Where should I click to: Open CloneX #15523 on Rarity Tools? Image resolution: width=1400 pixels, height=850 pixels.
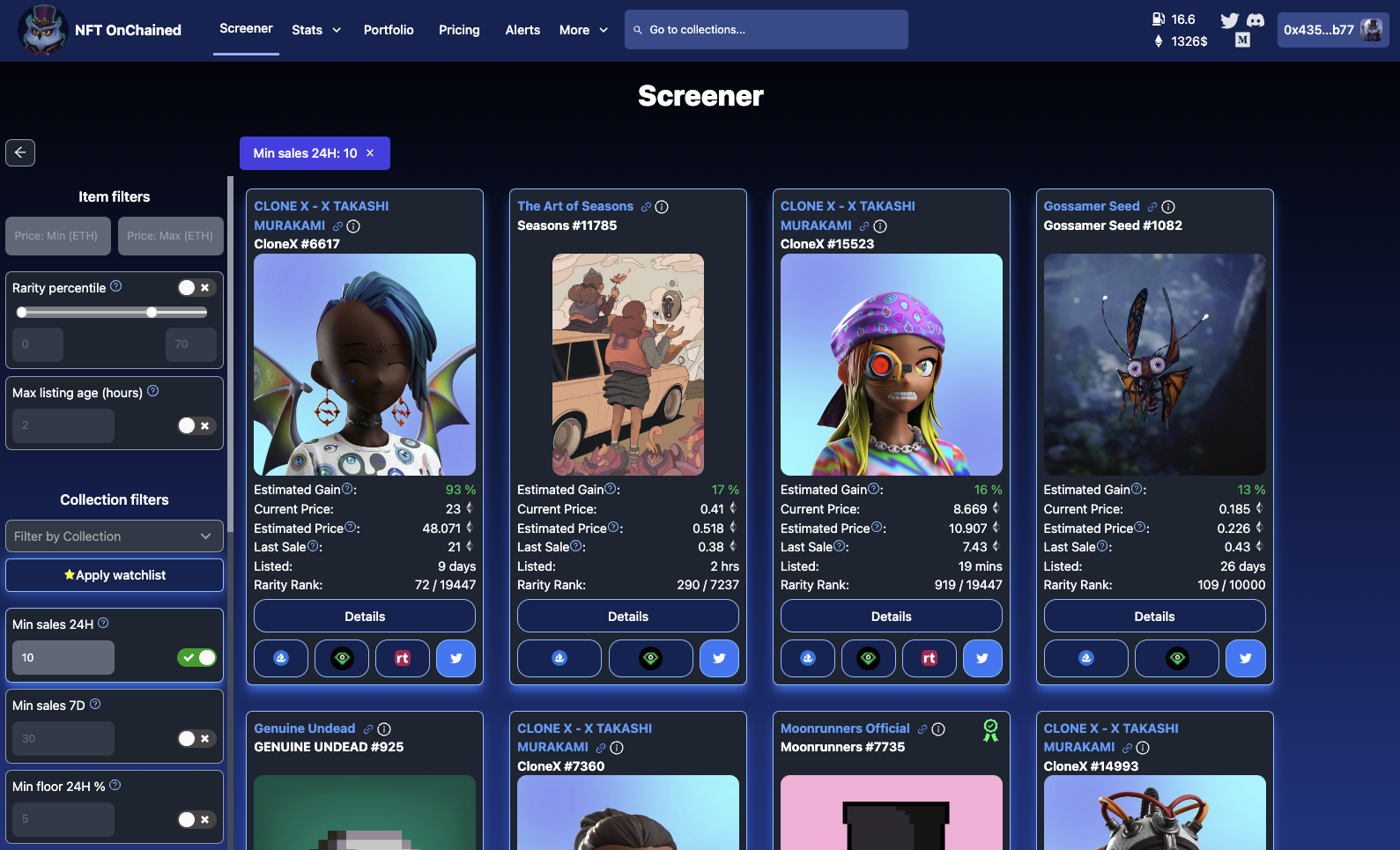click(x=930, y=658)
